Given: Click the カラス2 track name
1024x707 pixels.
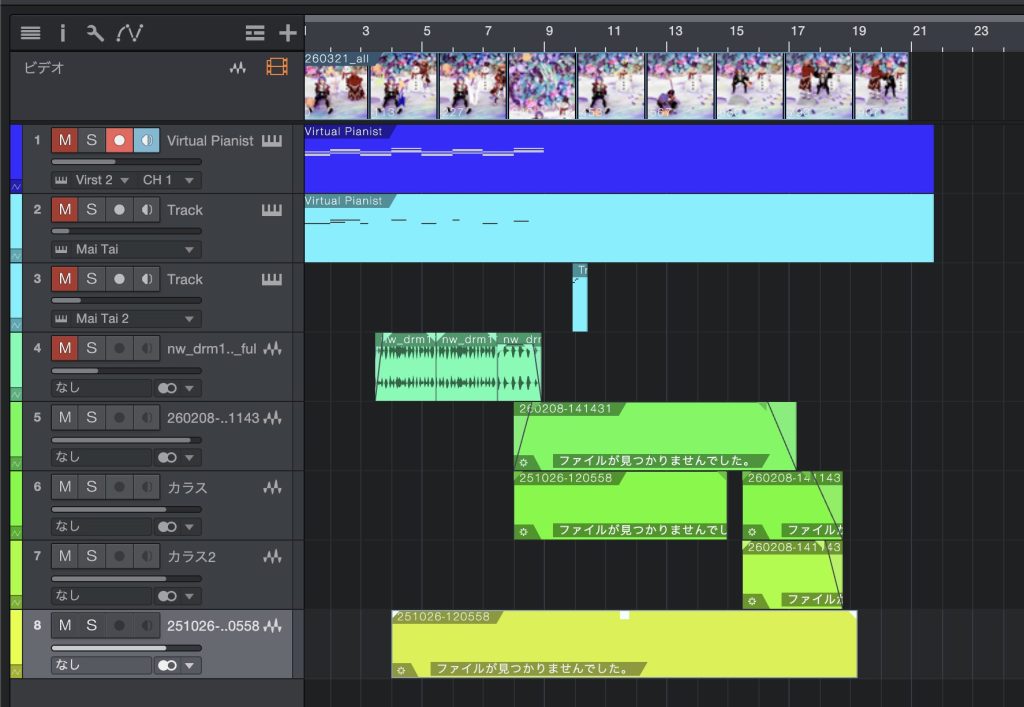Looking at the screenshot, I should (191, 557).
